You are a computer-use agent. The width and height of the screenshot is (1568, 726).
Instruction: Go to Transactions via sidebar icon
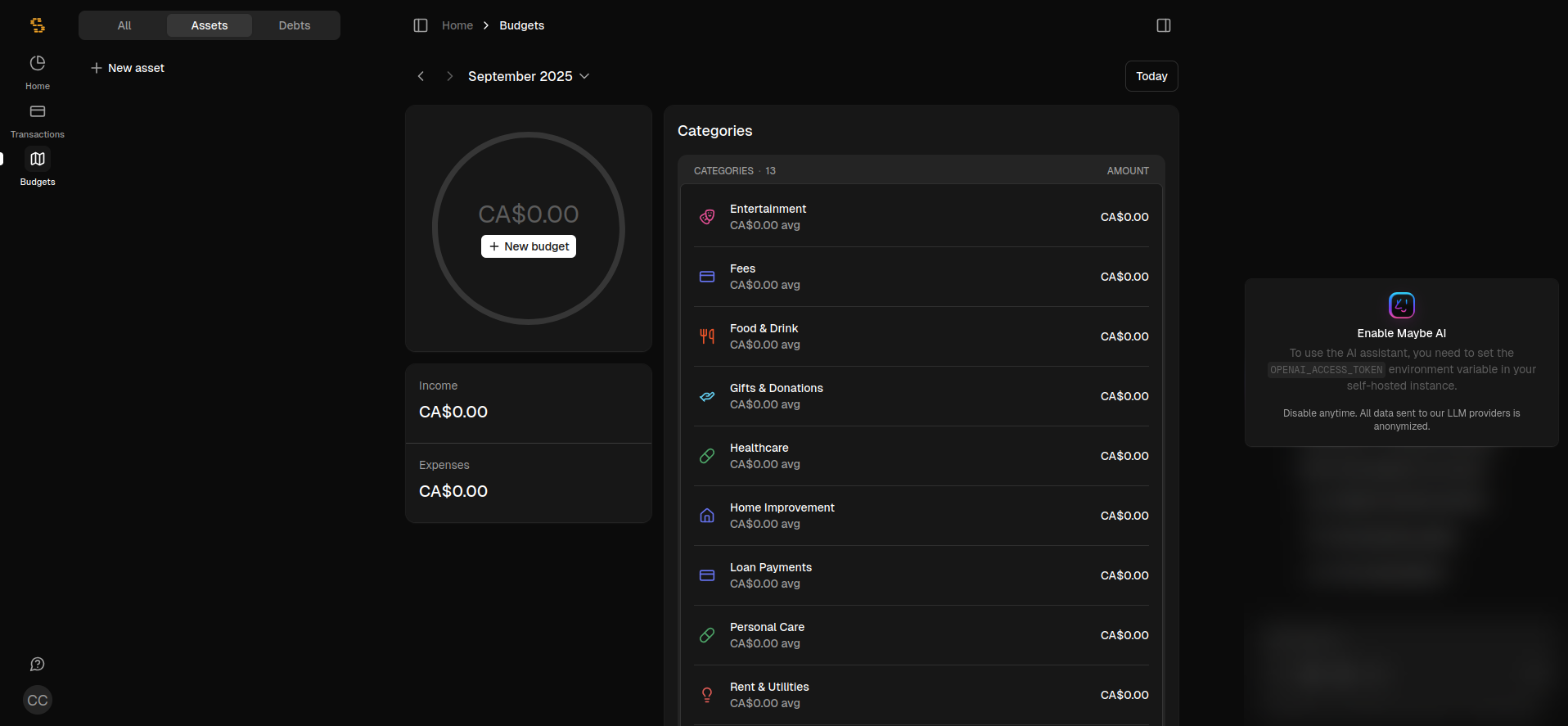click(38, 112)
